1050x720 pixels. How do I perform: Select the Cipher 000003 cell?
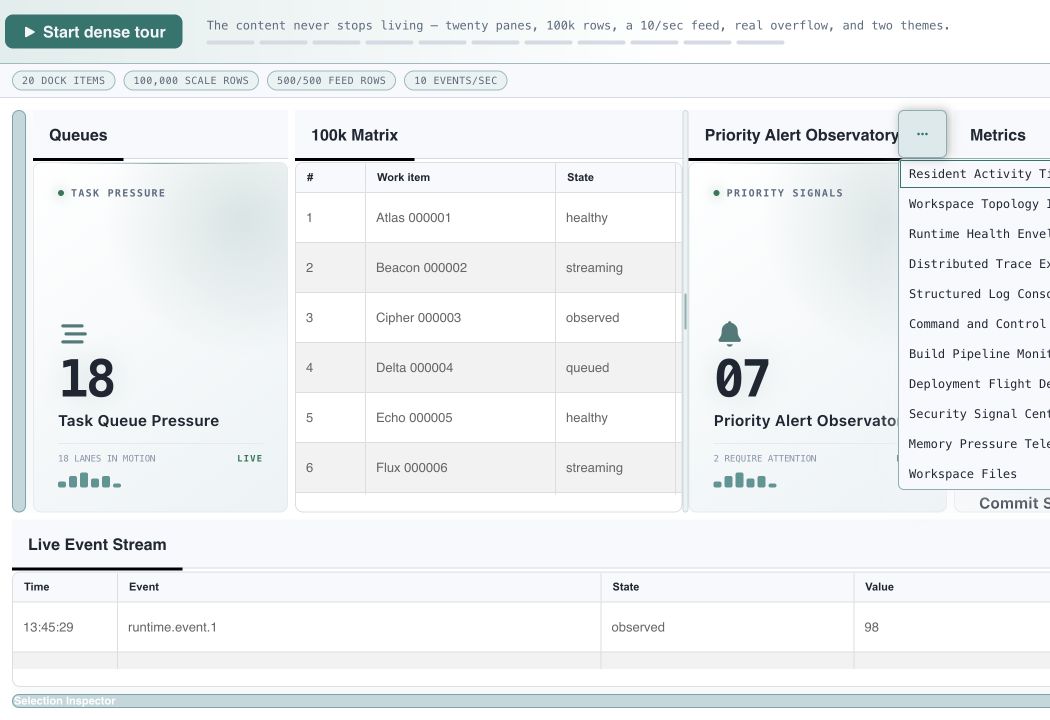pos(460,317)
